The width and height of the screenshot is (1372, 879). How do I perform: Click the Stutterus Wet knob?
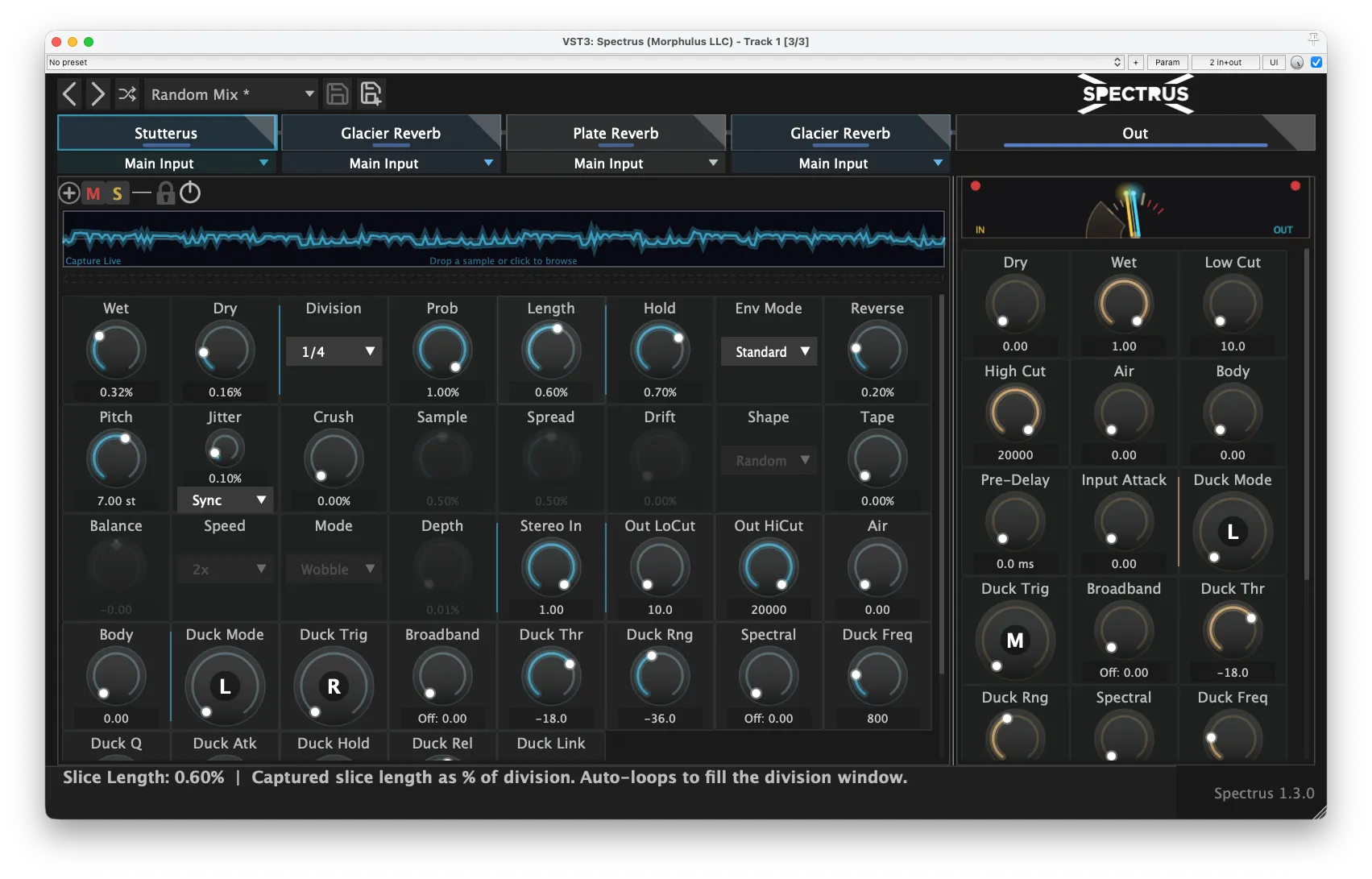click(x=116, y=350)
